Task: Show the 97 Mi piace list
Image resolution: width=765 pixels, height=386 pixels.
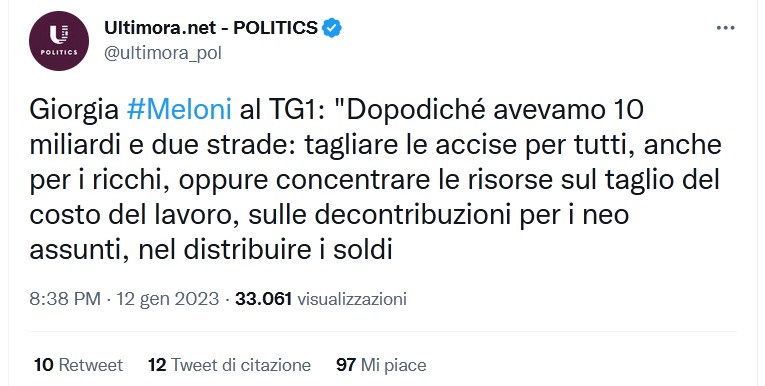Action: (x=381, y=365)
